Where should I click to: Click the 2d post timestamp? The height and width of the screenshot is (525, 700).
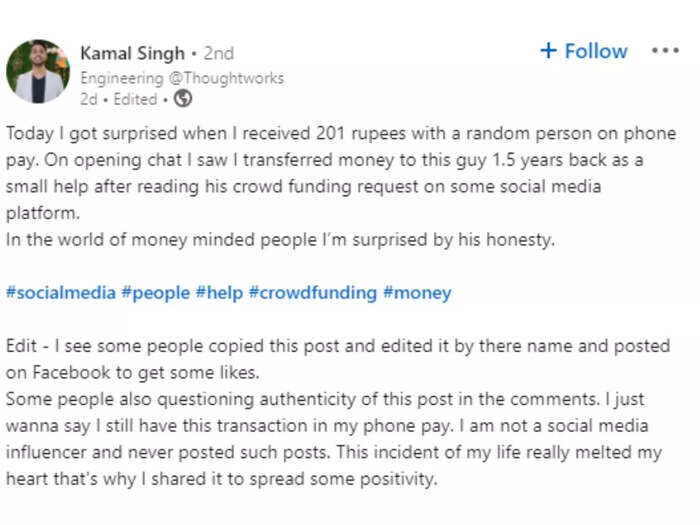(88, 99)
